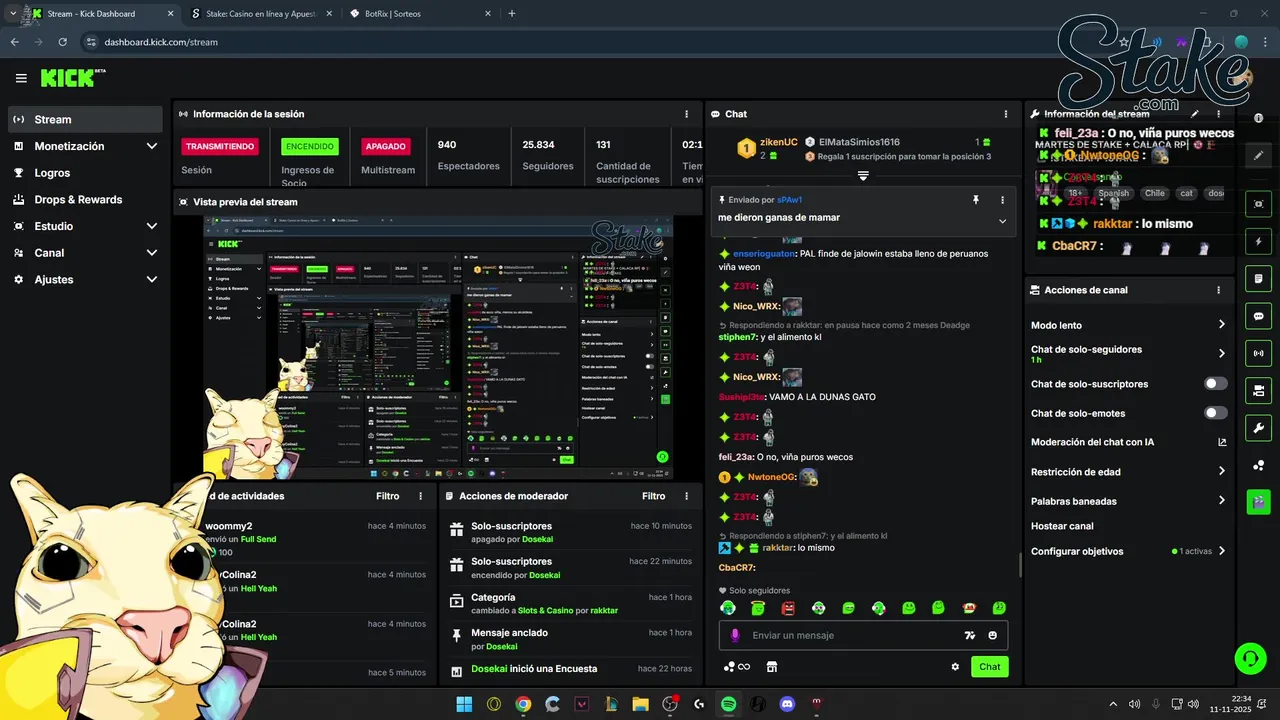1280x720 pixels.
Task: Click the stream preview thumbnail
Action: 438,347
